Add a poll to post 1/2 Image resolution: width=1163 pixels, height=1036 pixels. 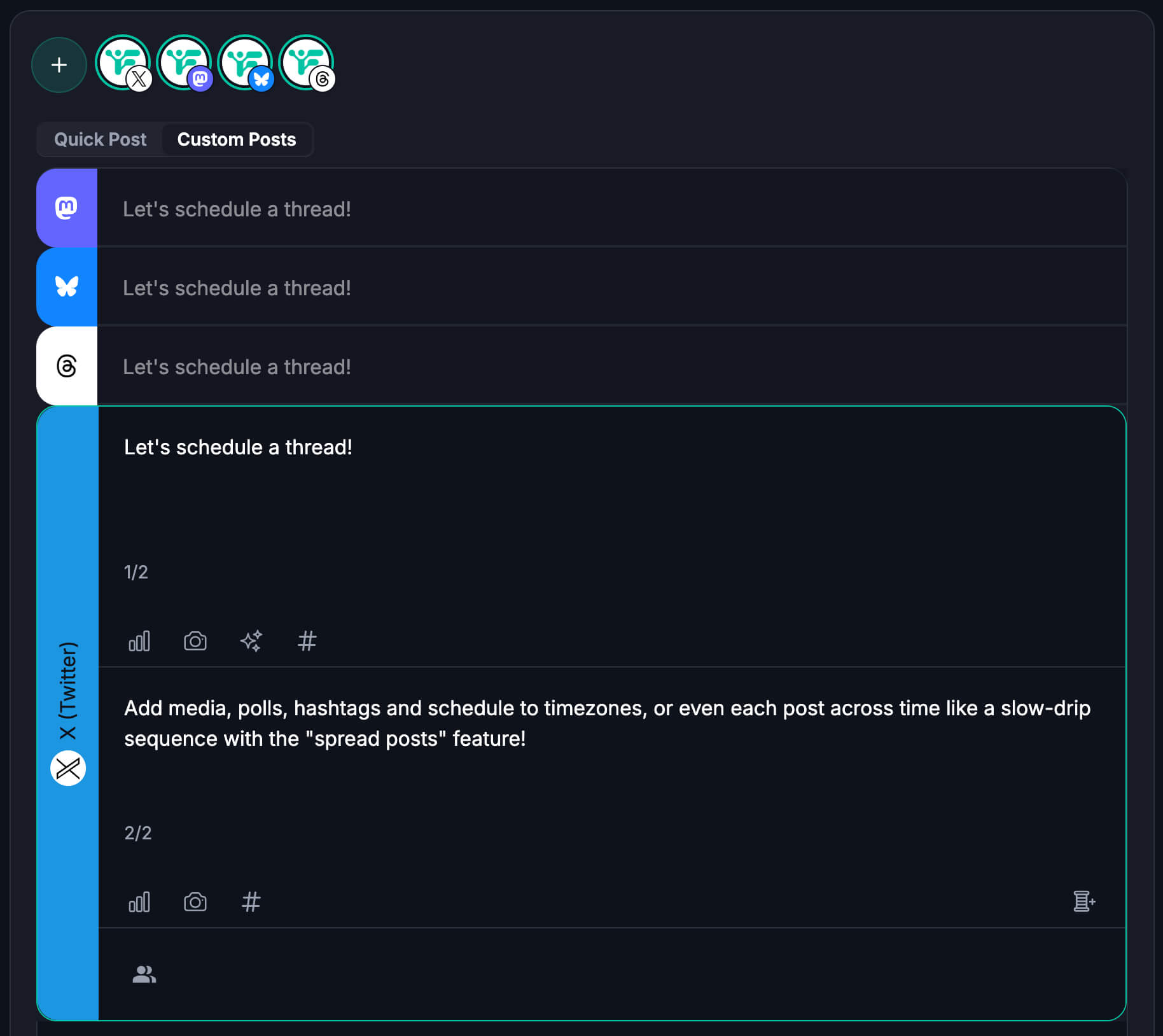tap(139, 641)
